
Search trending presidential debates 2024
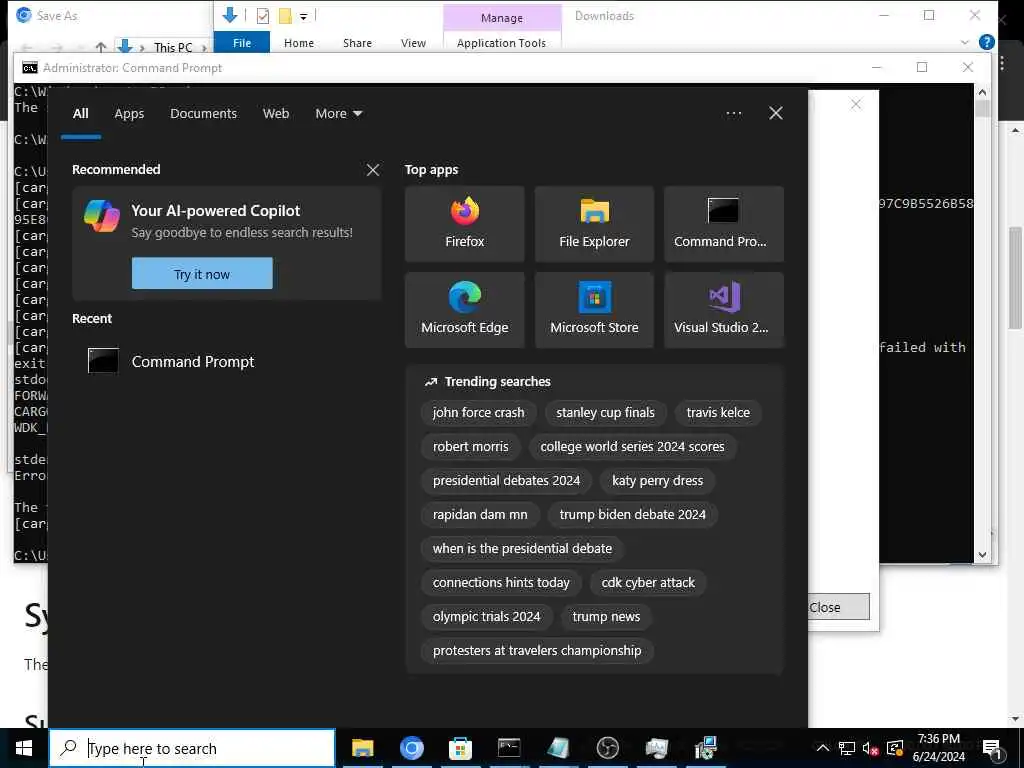506,481
